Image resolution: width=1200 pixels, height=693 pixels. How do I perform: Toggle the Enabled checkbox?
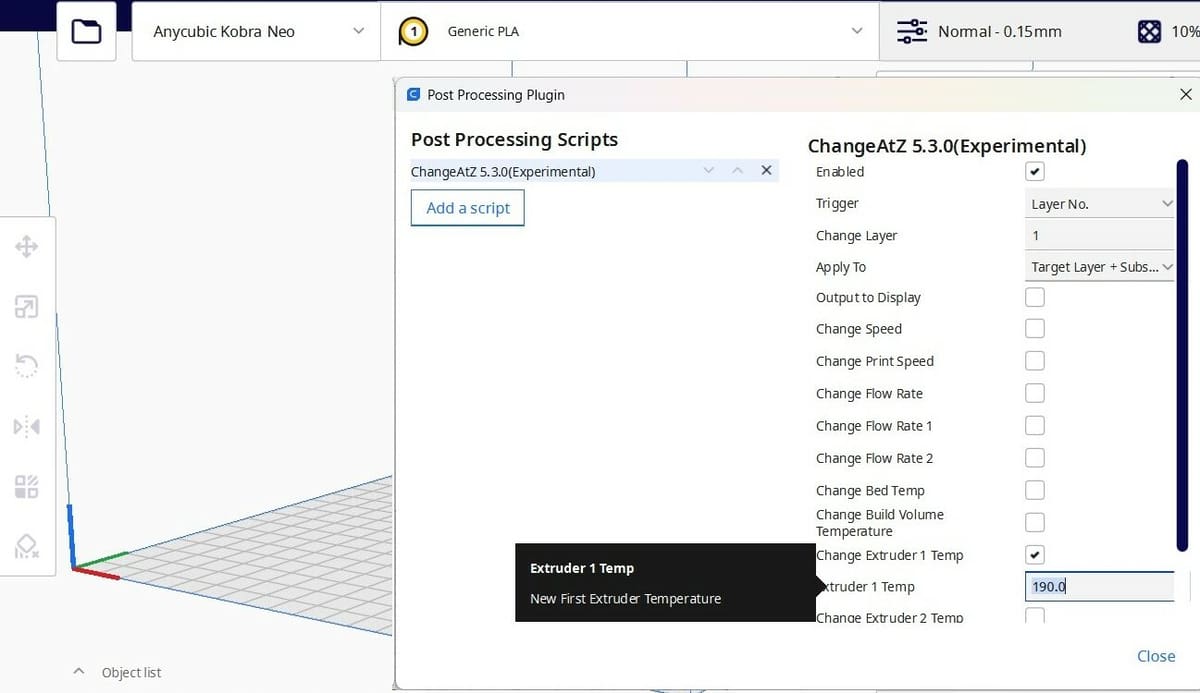click(x=1035, y=171)
